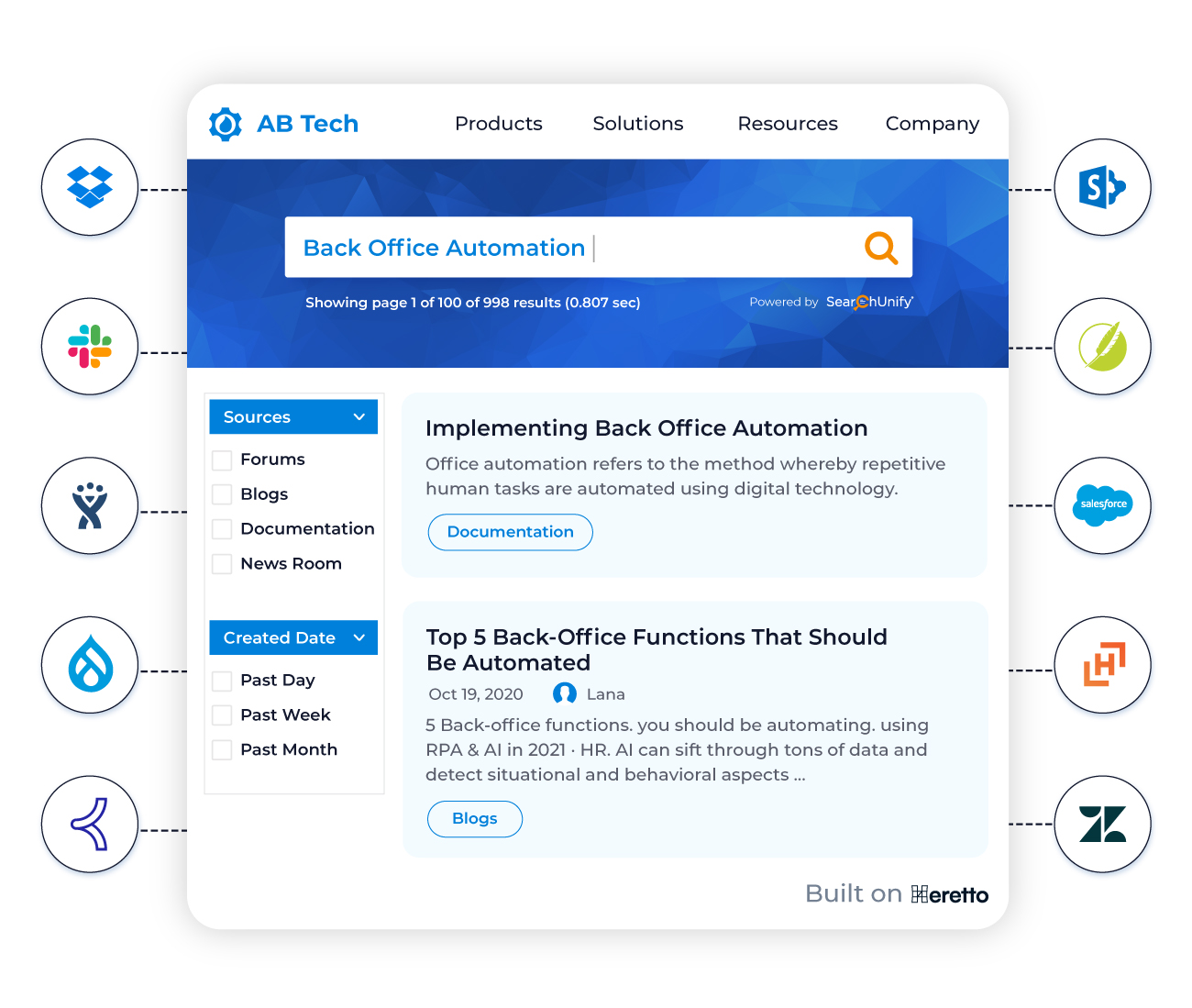Open the Products menu
Screen dimensions: 1192x1008
click(499, 124)
